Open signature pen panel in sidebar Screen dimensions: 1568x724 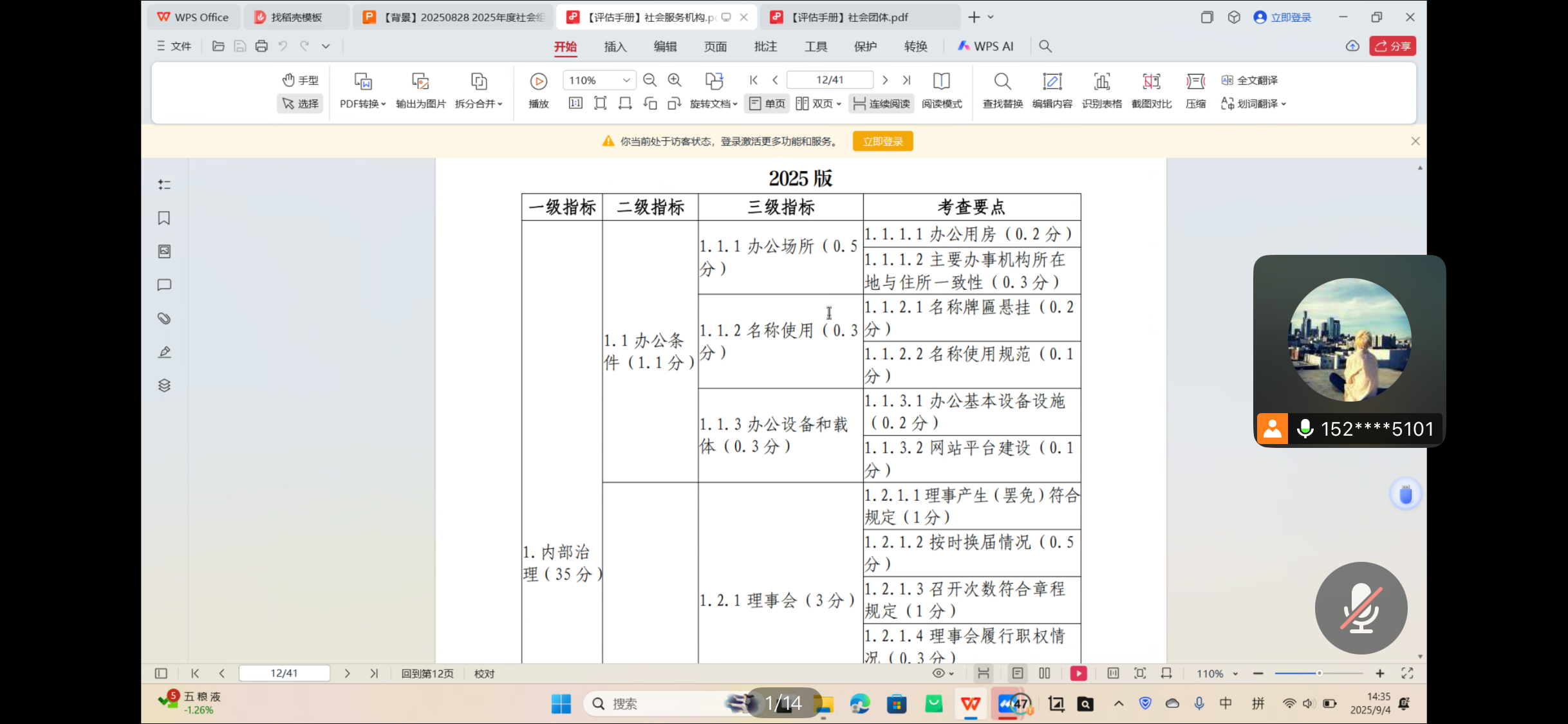tap(164, 352)
